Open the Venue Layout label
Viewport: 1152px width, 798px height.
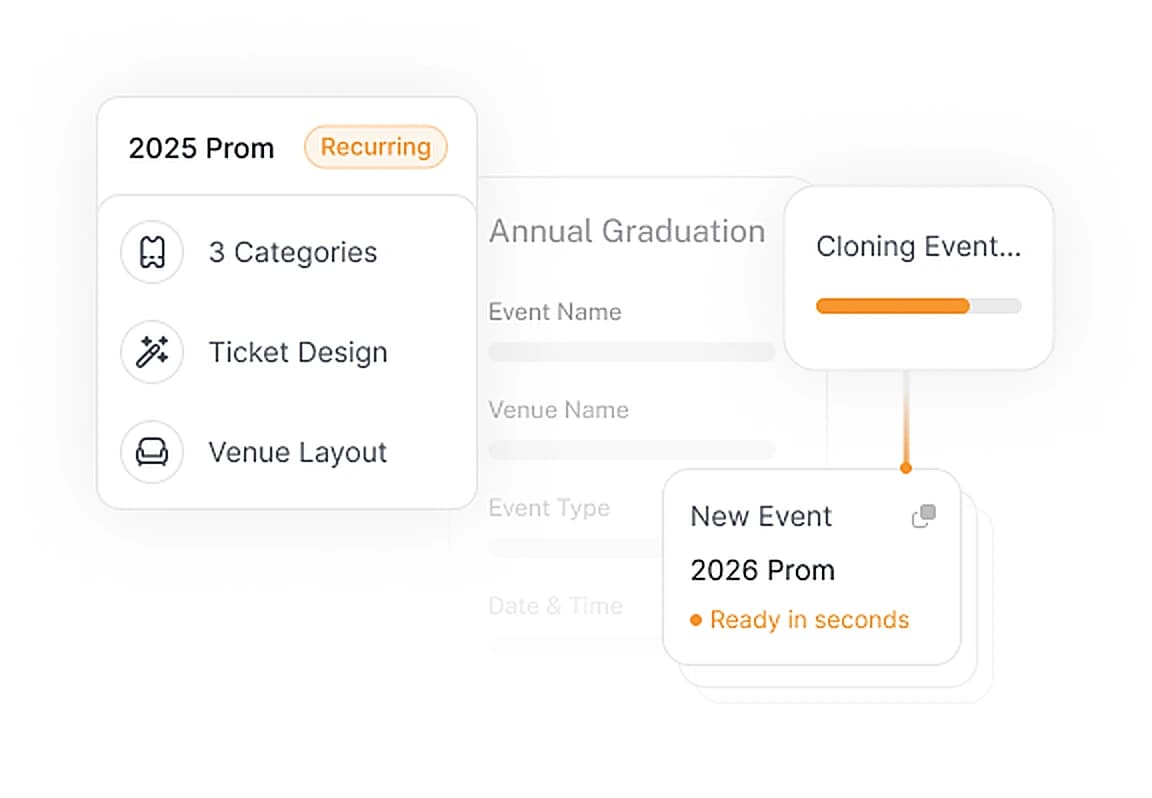click(x=298, y=453)
